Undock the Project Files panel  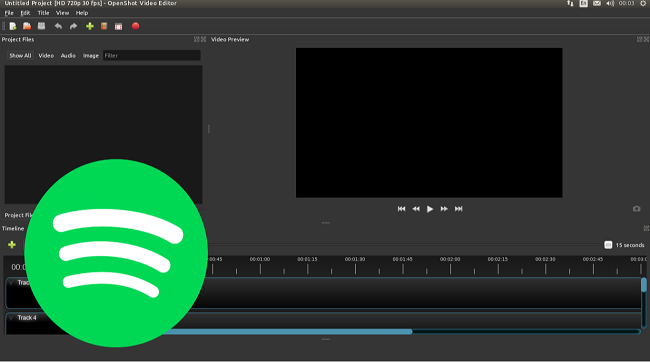pos(197,39)
